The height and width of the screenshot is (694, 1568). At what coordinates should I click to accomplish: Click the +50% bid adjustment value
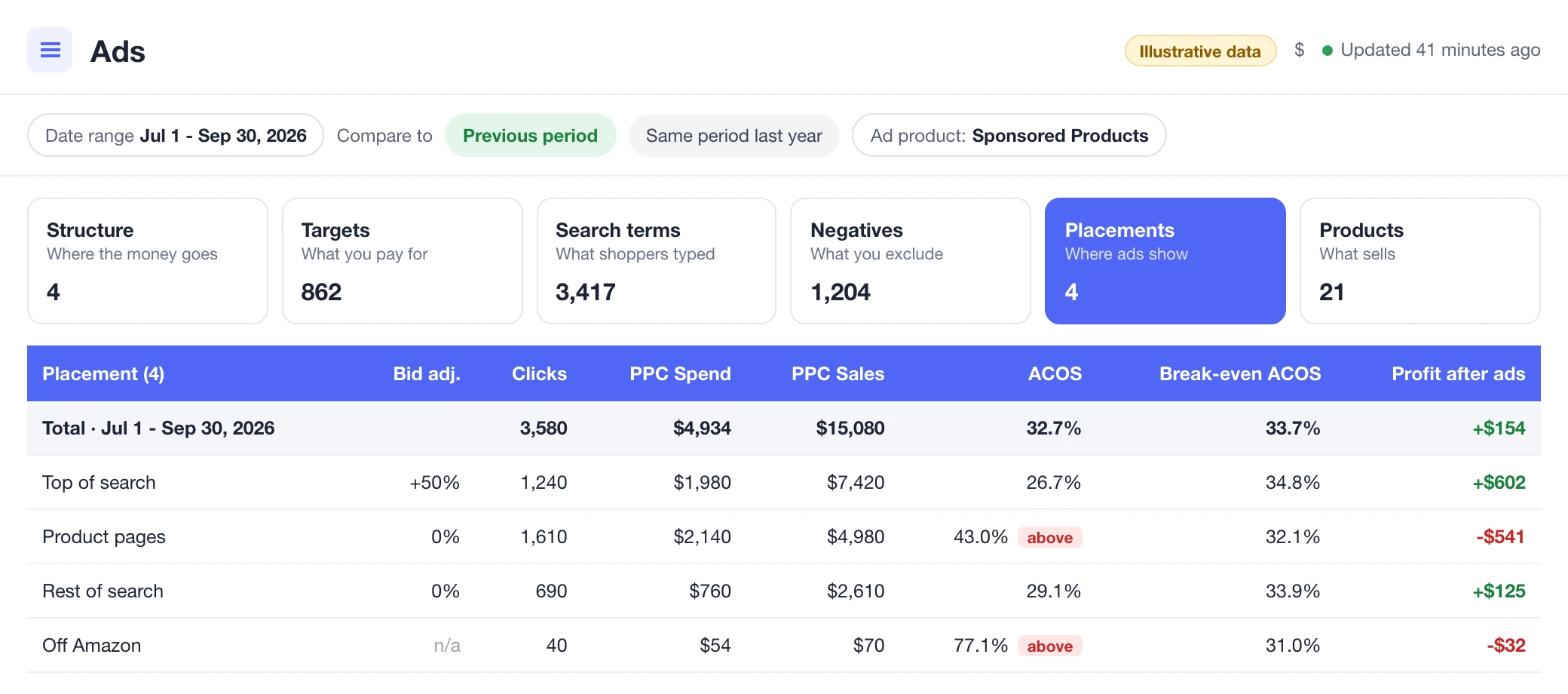(434, 482)
